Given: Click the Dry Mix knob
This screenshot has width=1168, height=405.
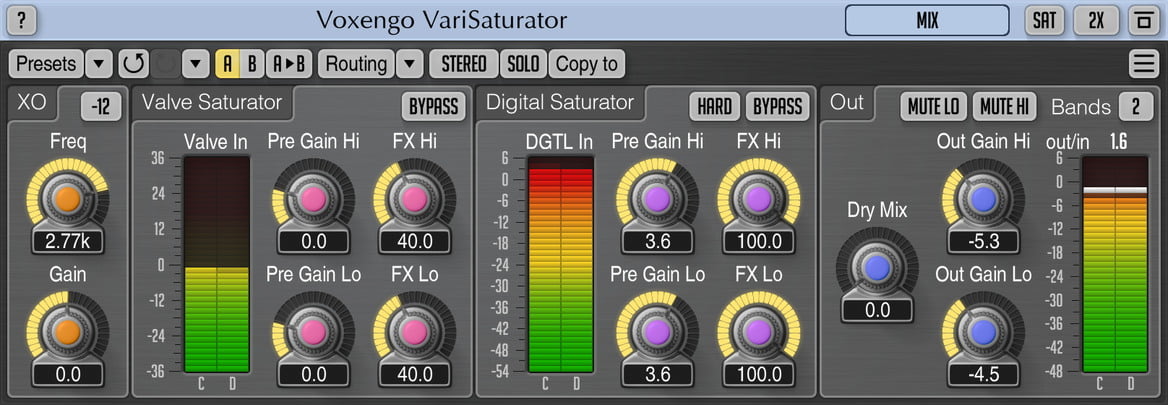Looking at the screenshot, I should 877,268.
